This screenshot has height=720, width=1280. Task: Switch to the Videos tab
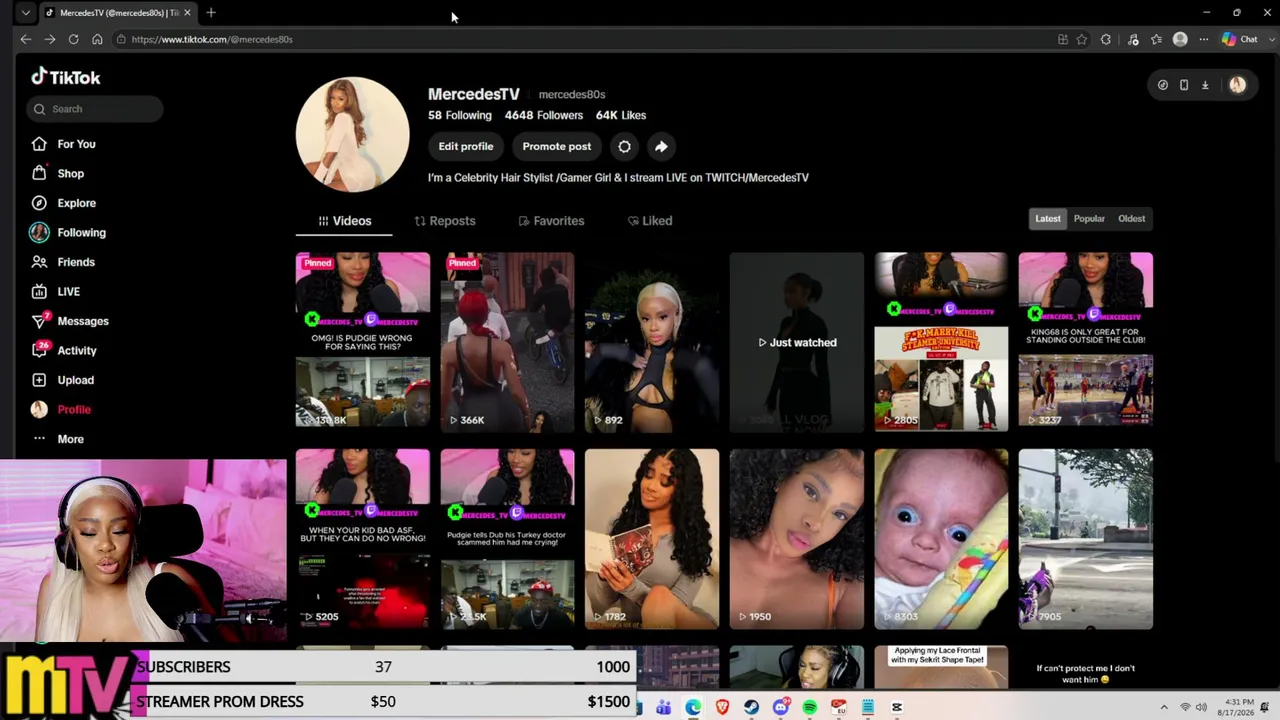coord(344,221)
